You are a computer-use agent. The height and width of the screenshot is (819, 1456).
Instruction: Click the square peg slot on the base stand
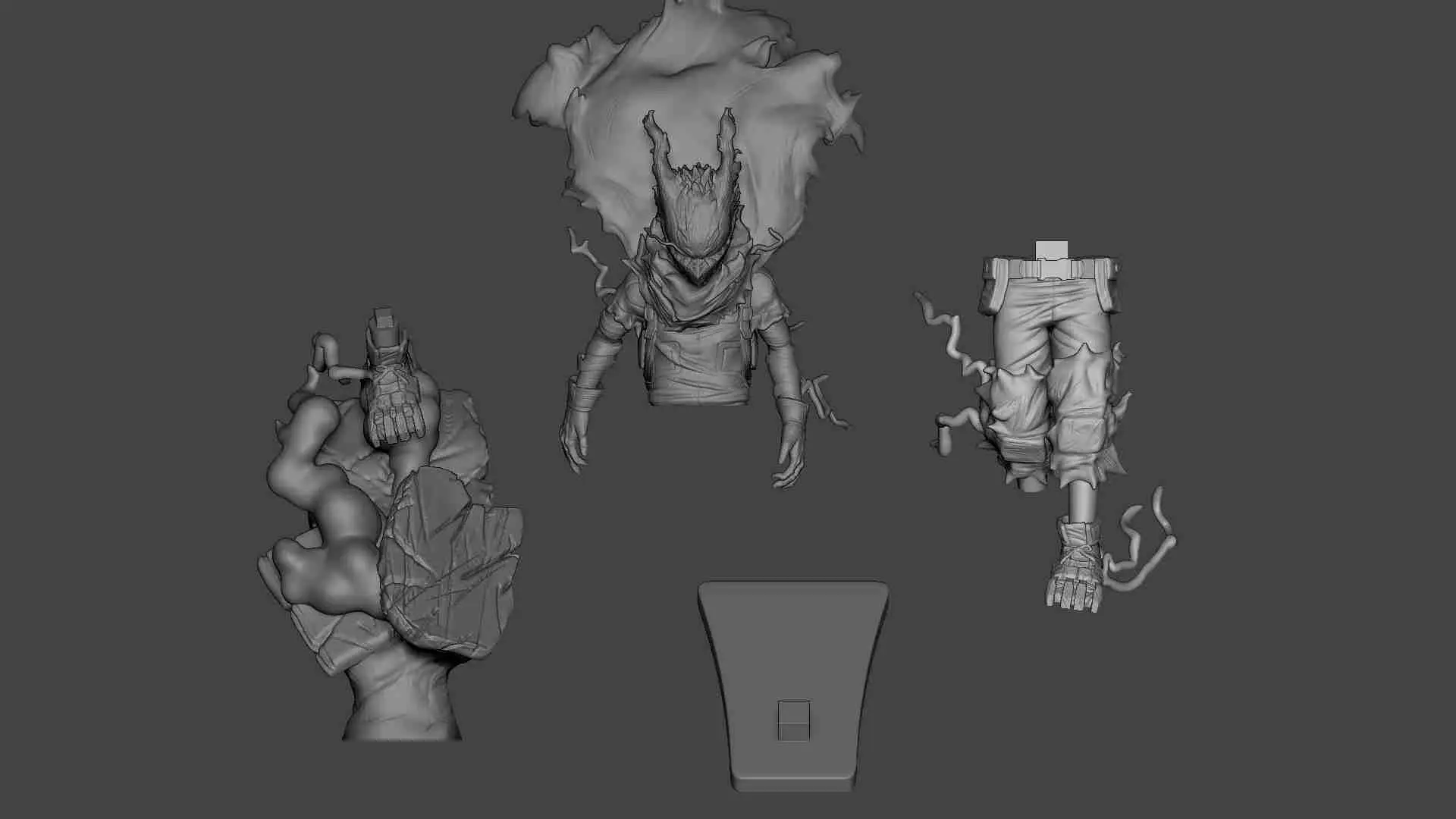tap(794, 720)
